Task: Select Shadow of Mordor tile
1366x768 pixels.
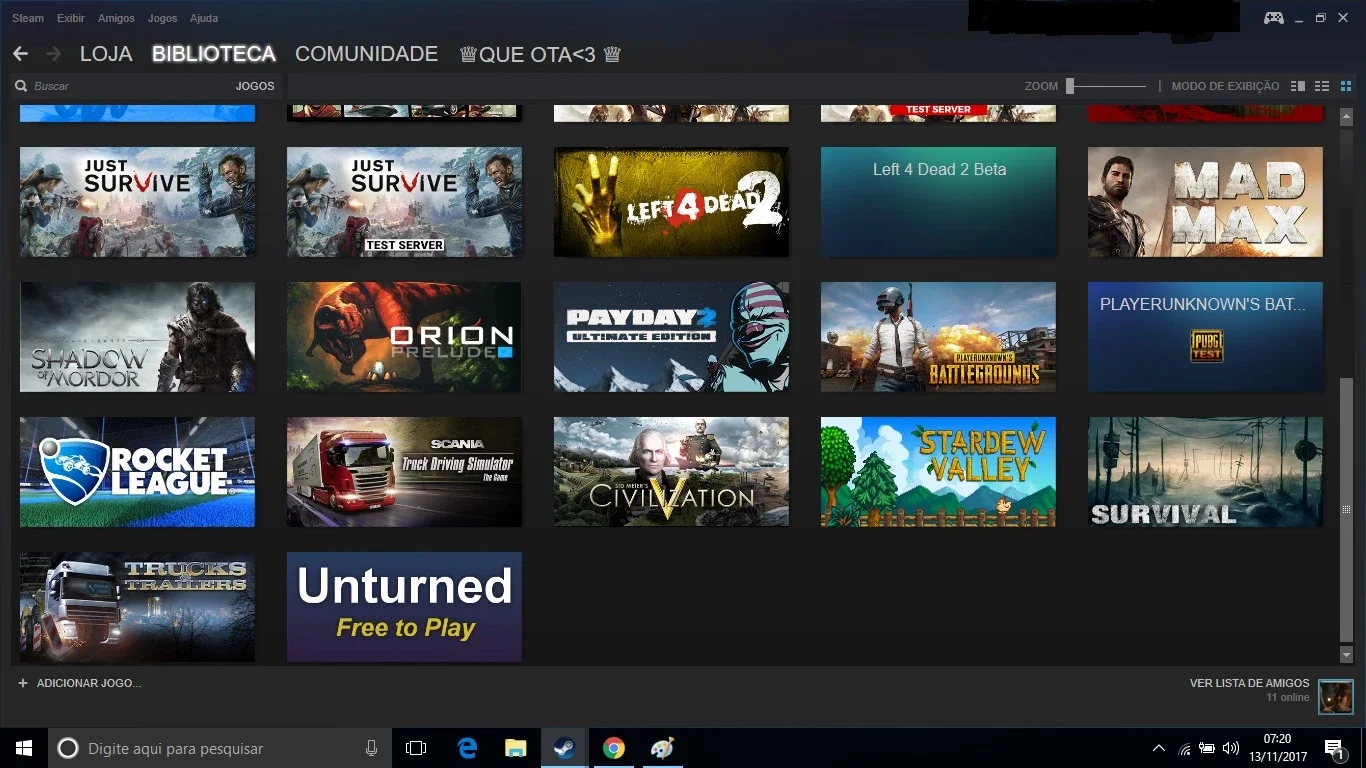Action: 137,337
